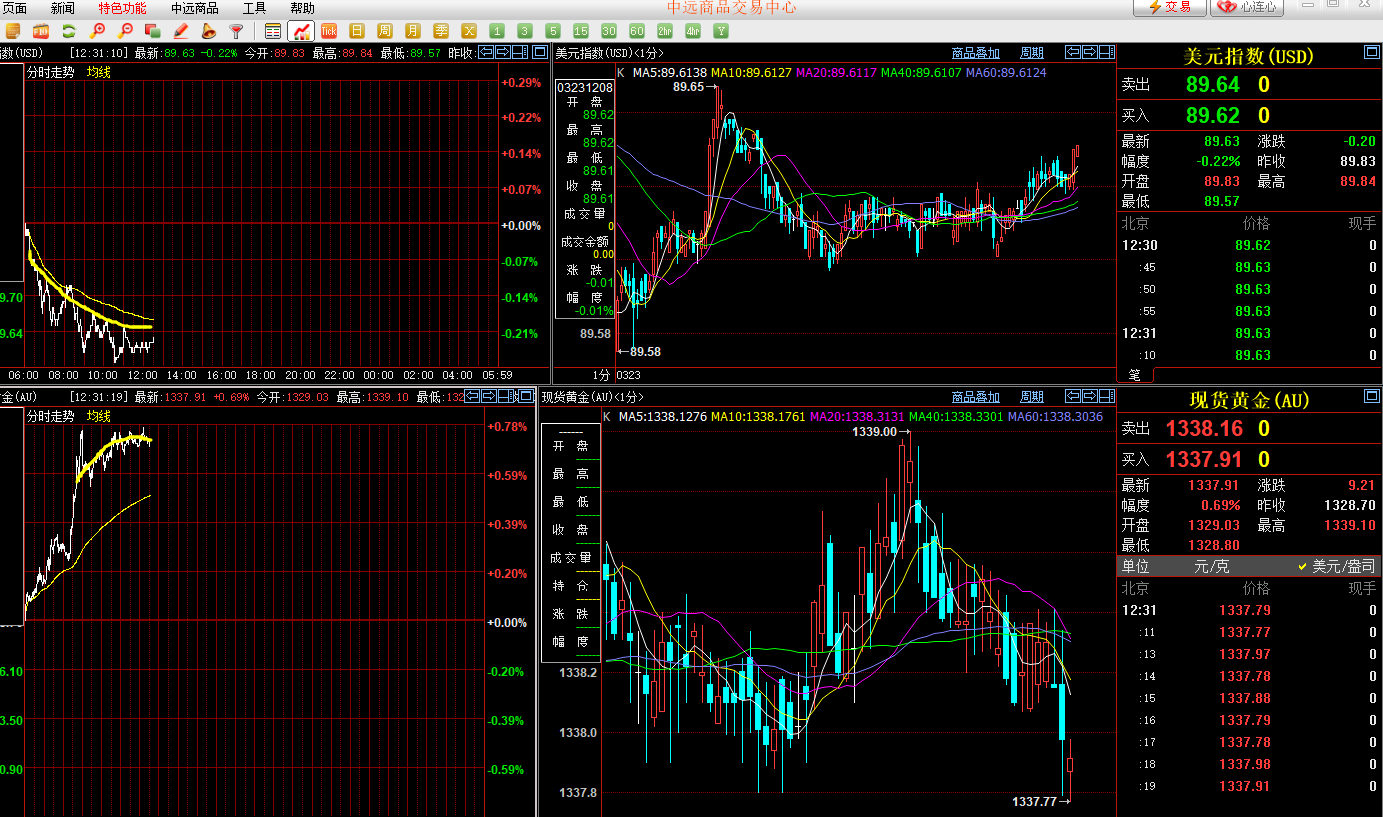Select the red pencil drawing tool
This screenshot has width=1383, height=817.
181,31
